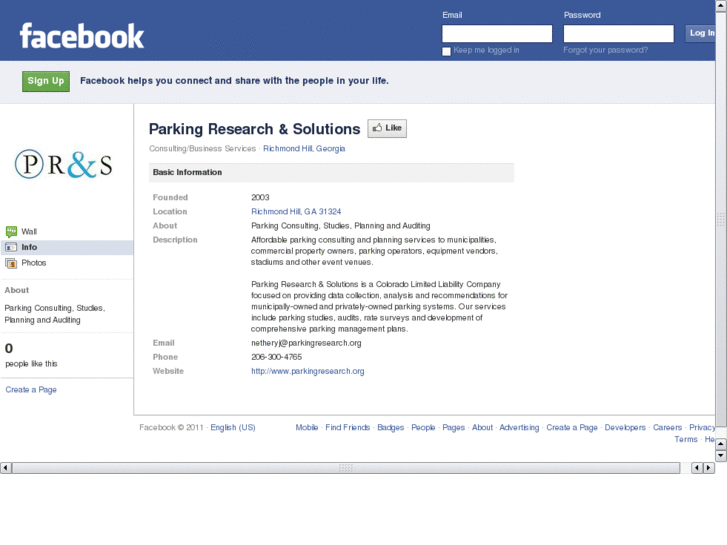This screenshot has height=545, width=727.
Task: Open the Pages footer link
Action: 453,427
